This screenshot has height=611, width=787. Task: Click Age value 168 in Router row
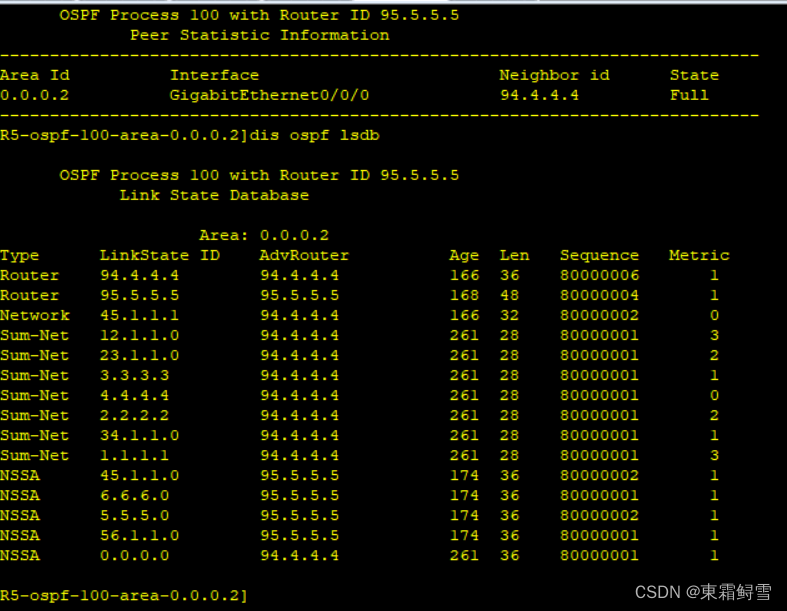point(464,295)
